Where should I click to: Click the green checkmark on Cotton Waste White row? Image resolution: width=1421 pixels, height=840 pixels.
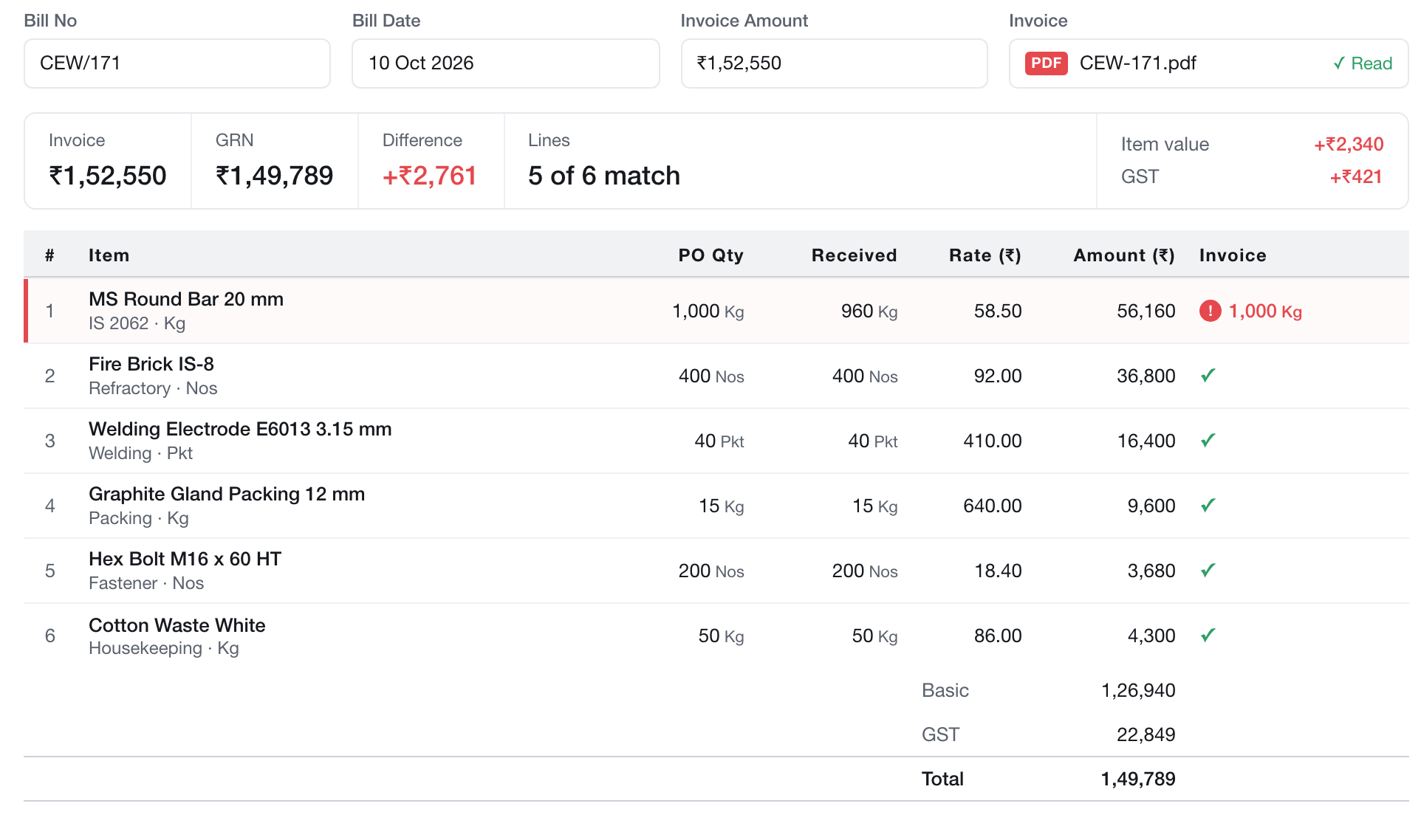pos(1208,636)
